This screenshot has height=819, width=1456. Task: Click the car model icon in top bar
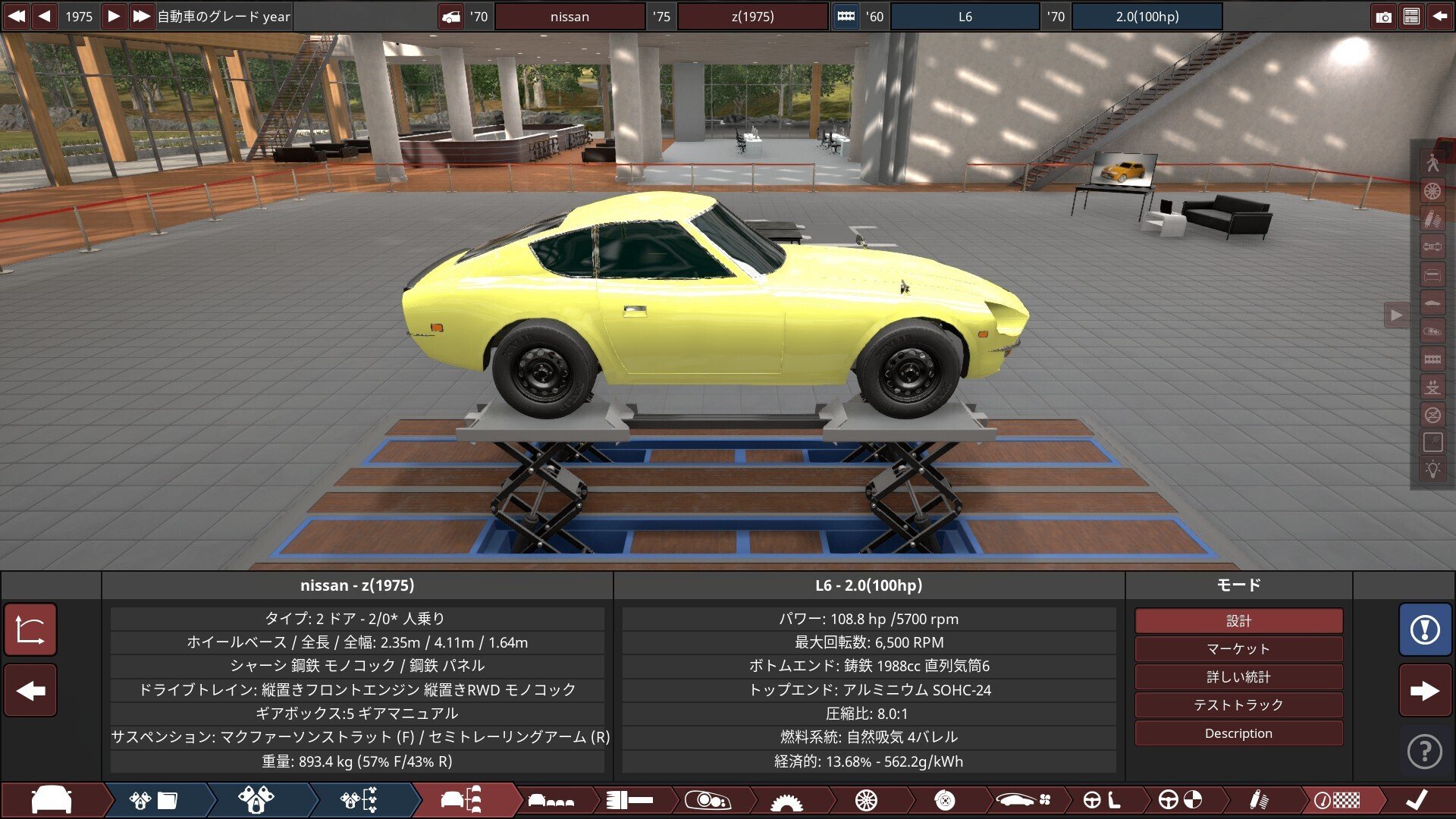[x=451, y=16]
